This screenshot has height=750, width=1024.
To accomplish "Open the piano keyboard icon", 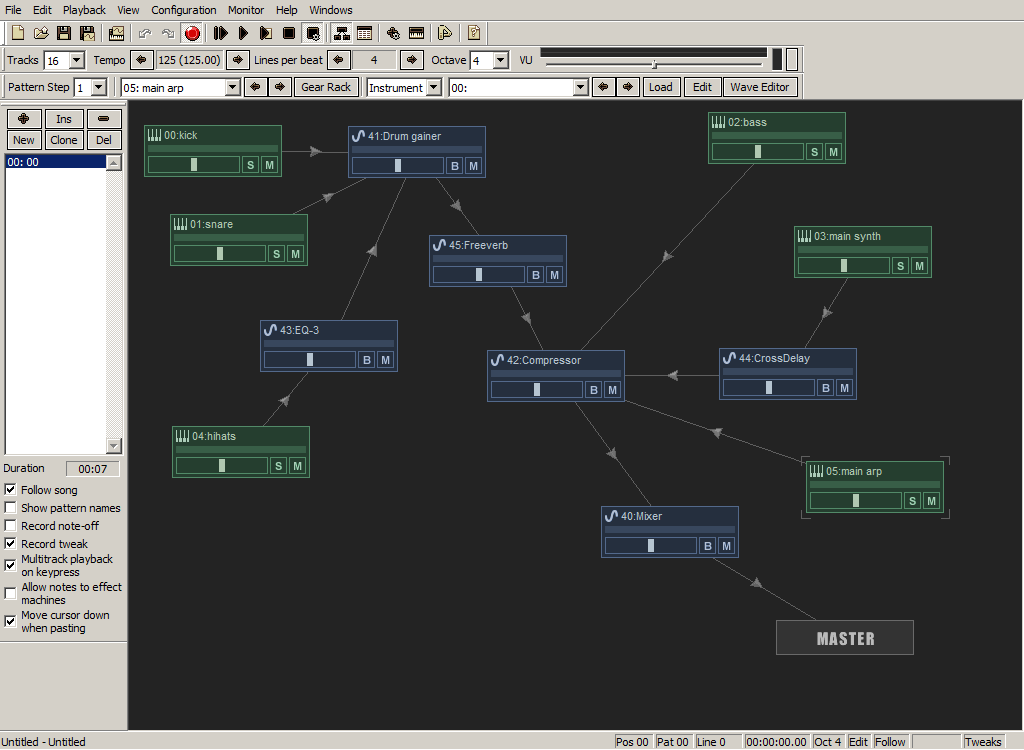I will 416,33.
